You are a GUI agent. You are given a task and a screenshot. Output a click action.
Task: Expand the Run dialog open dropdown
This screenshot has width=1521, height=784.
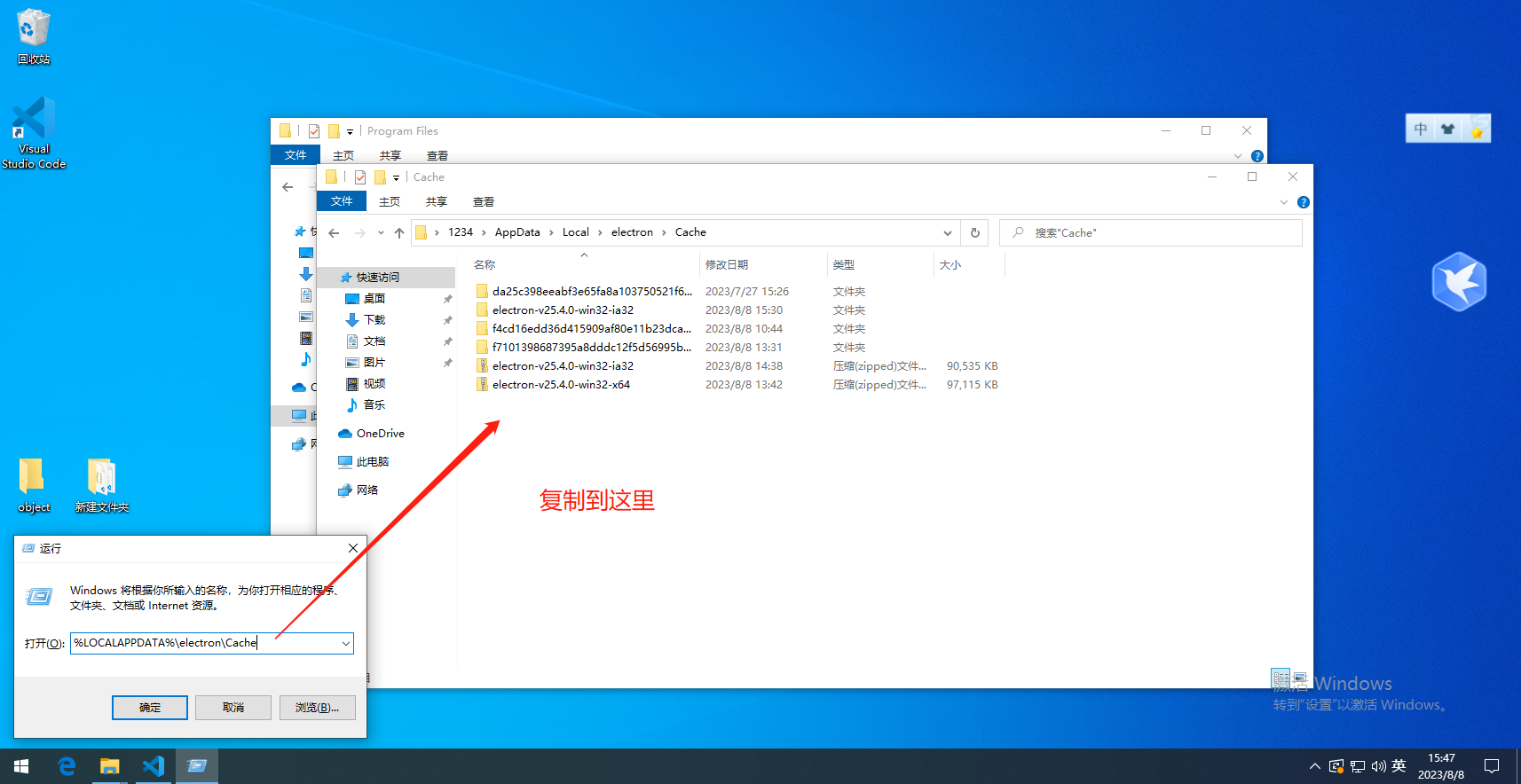pos(345,644)
